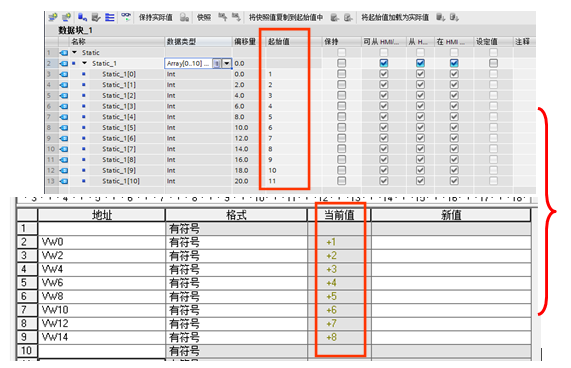Toggle 保持 checkbox for Static_1 row
Screen dimensions: 571x368
[x=341, y=63]
